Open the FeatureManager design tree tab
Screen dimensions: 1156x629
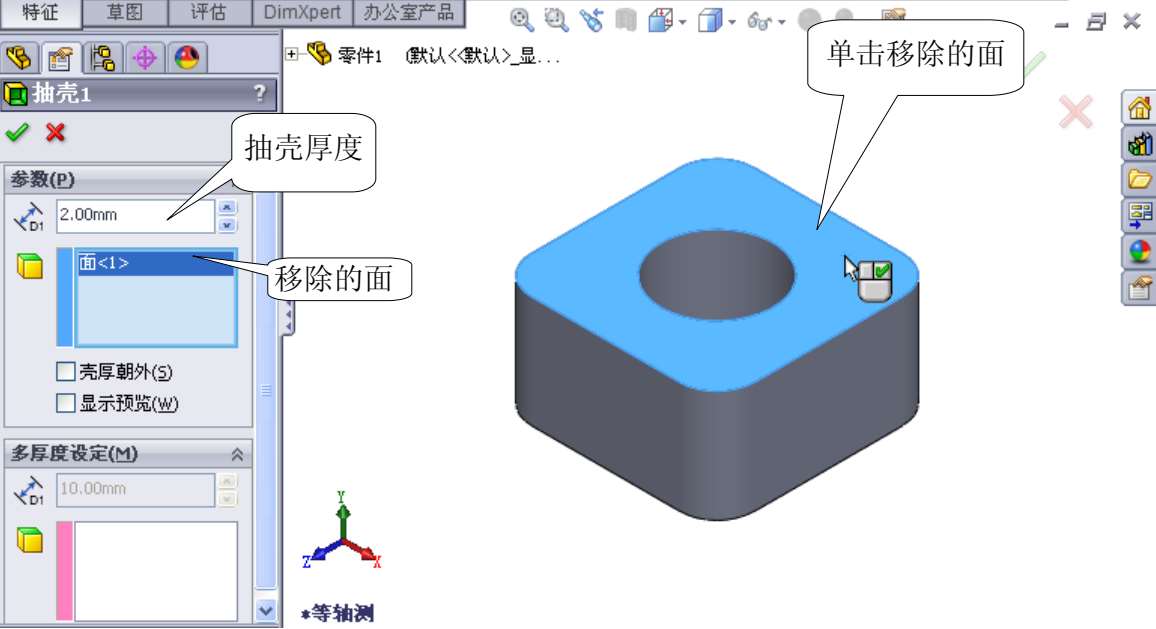pos(21,58)
